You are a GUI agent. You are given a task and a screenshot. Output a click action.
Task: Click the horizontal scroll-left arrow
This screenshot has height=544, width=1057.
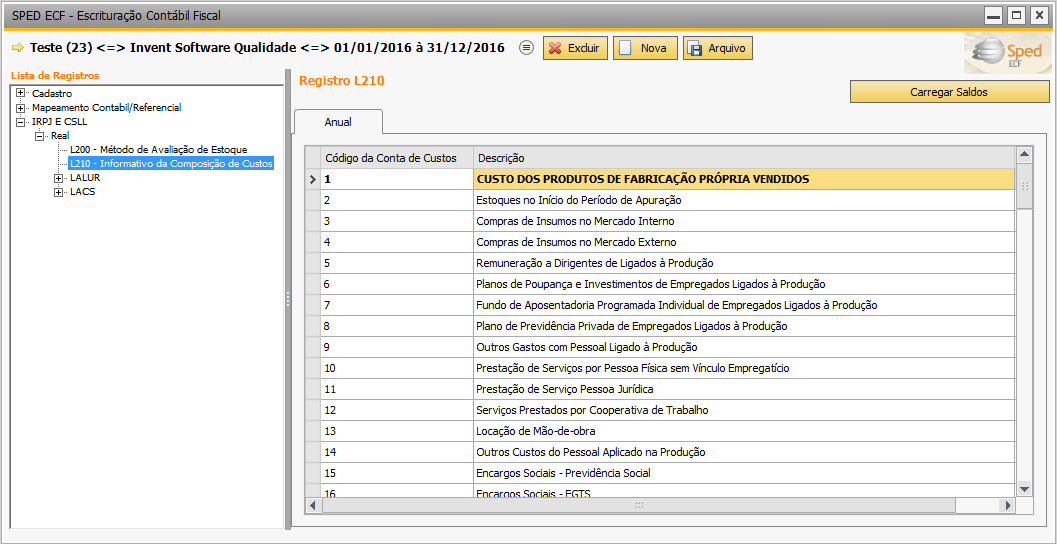click(313, 504)
